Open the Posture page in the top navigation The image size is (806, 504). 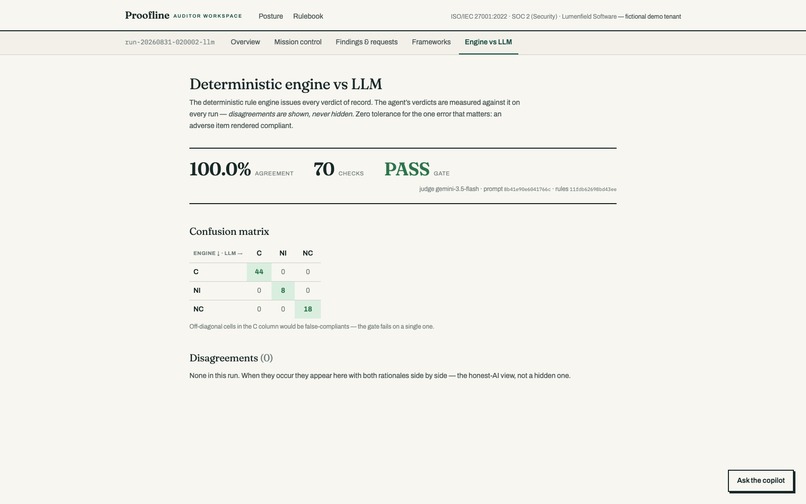(270, 16)
